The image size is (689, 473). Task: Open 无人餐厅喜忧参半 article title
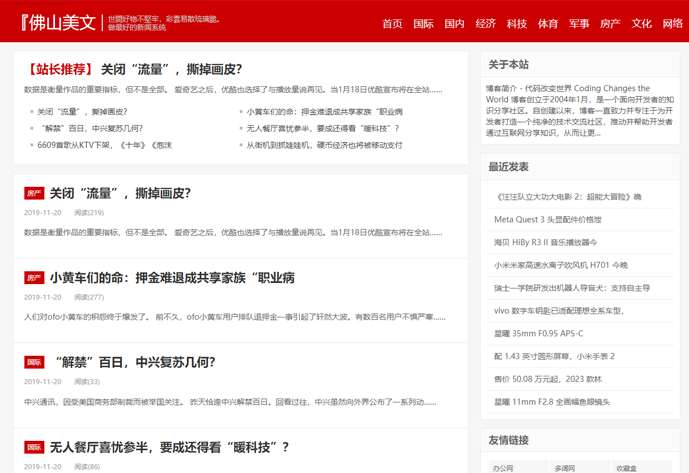pyautogui.click(x=169, y=447)
